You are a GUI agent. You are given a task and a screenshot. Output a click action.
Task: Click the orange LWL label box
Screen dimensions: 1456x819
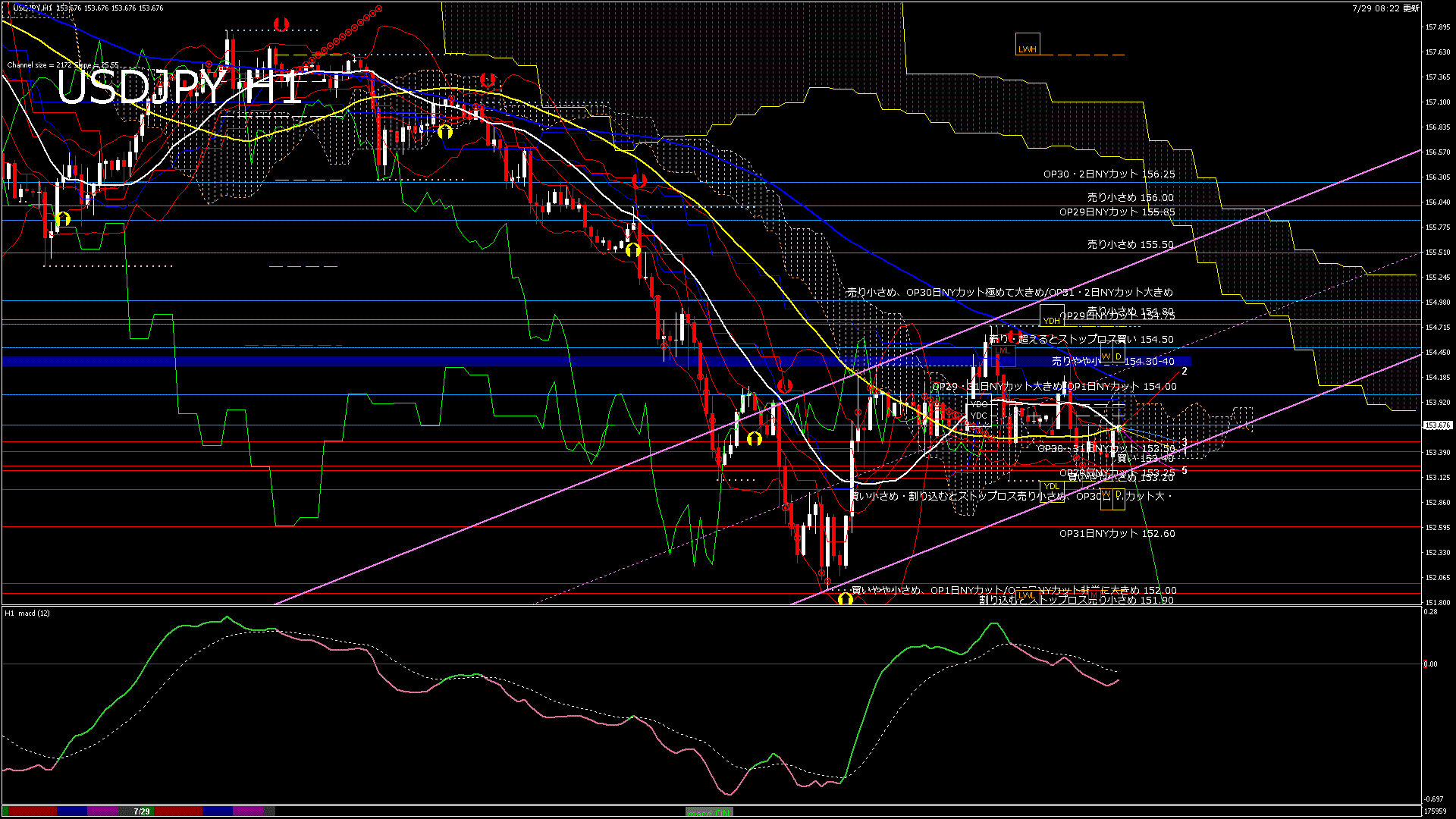coord(1027,595)
